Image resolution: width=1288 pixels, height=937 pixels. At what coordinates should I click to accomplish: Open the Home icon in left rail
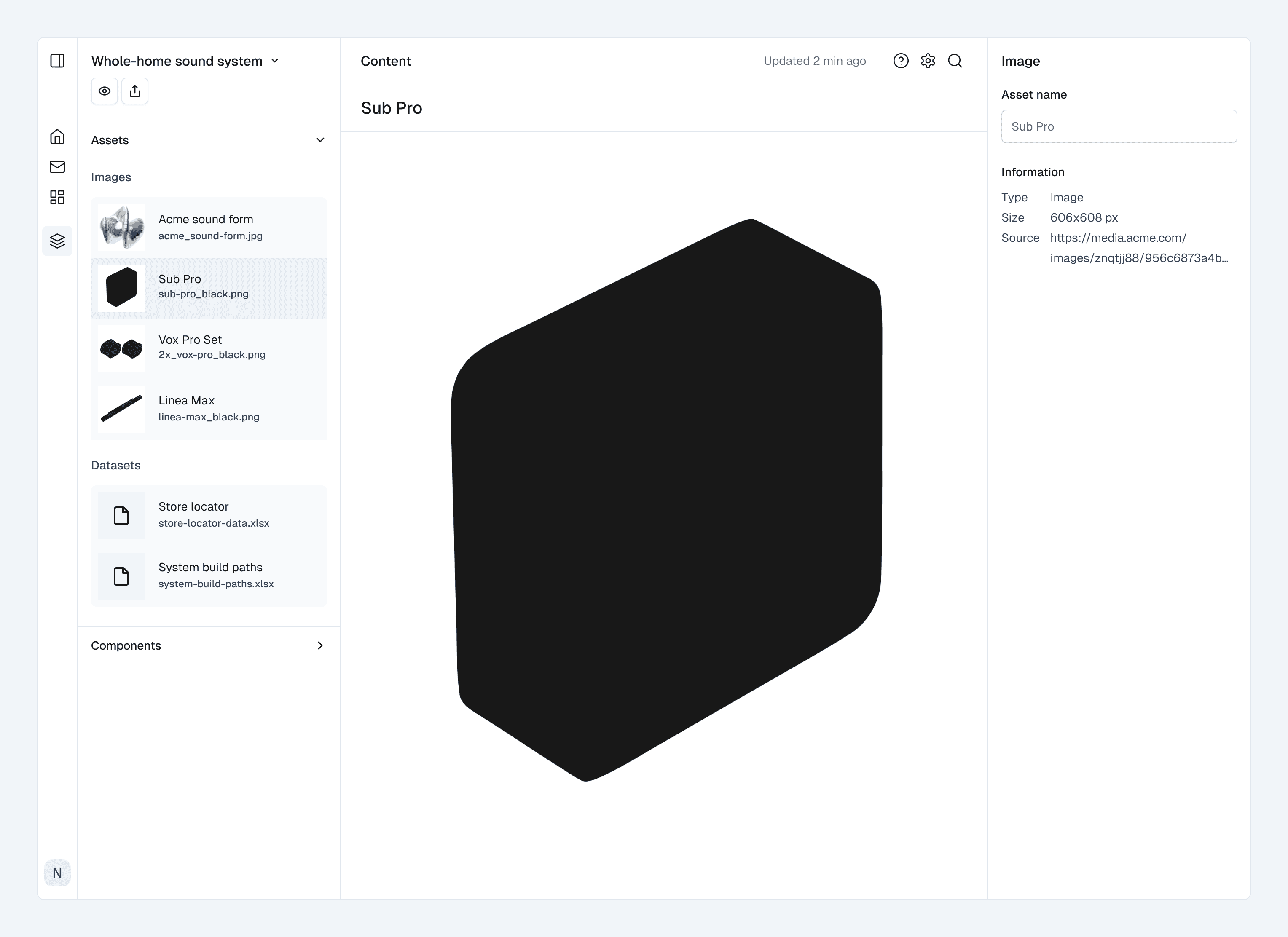57,137
